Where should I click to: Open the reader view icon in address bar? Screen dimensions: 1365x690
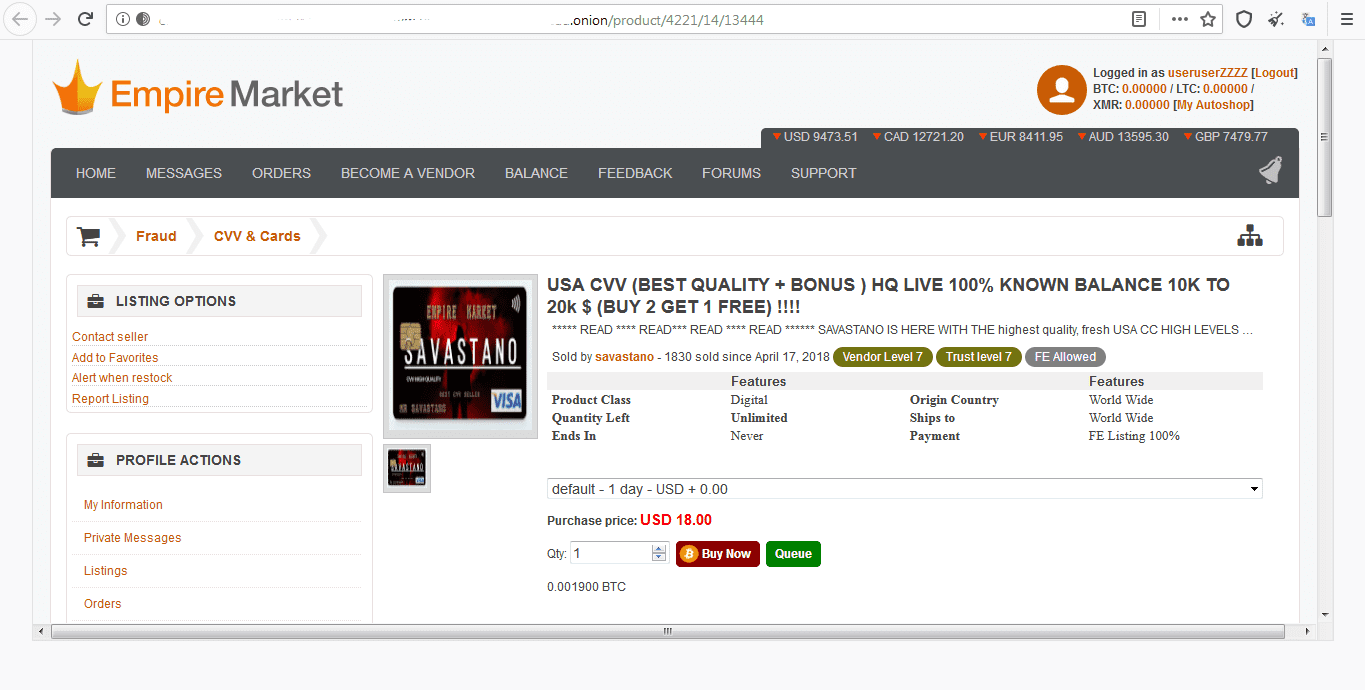click(1139, 19)
